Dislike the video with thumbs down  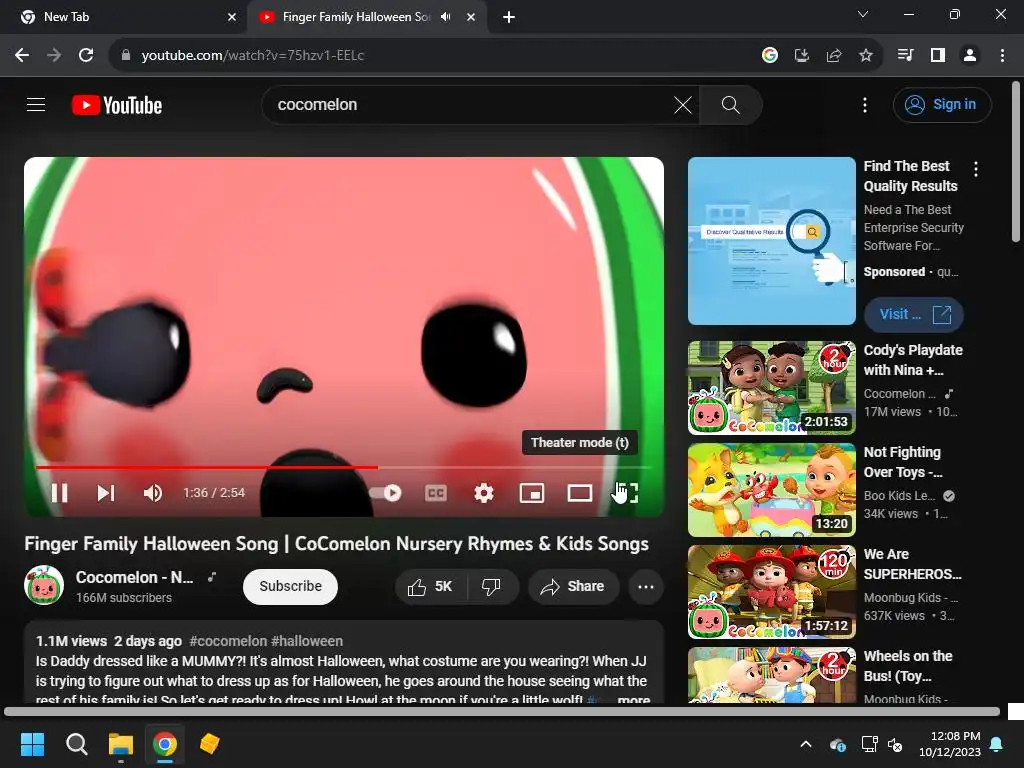492,586
